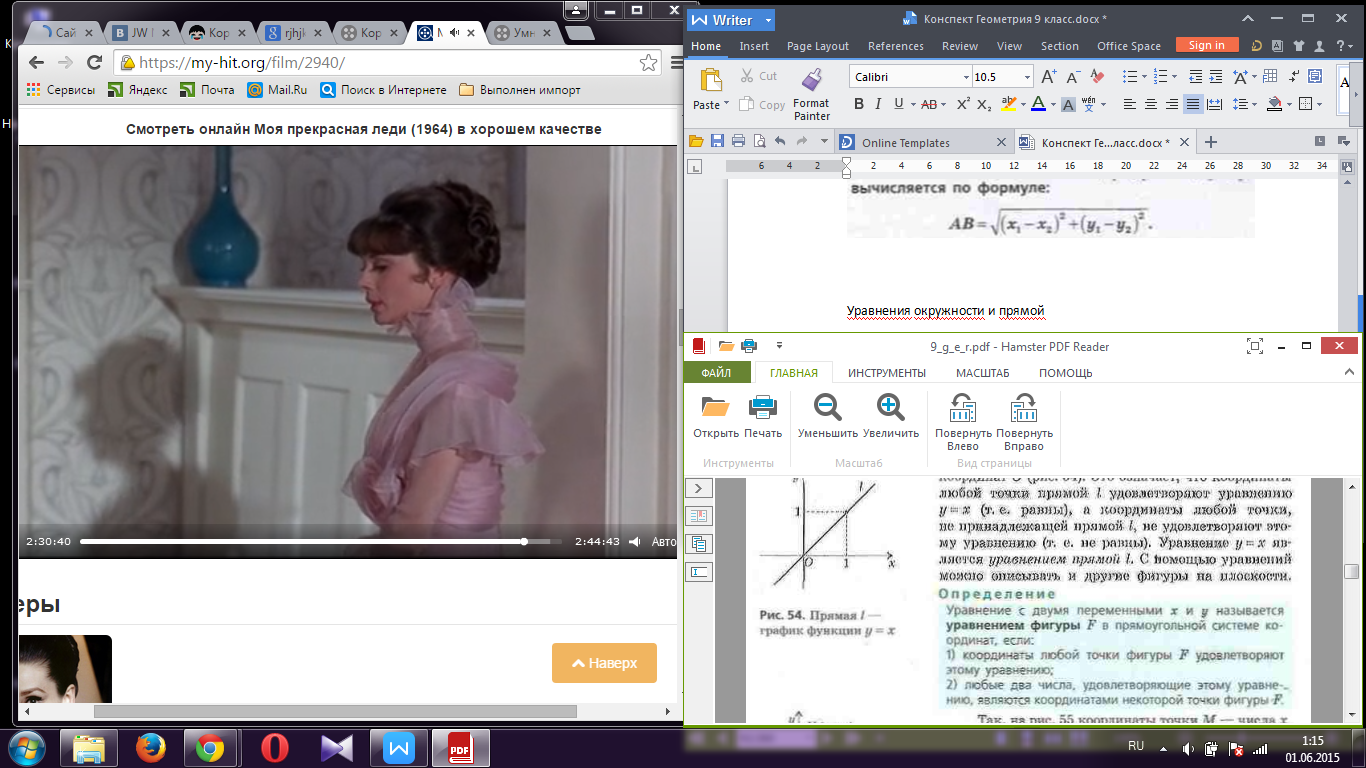Apply character shading in Writer

[x=1067, y=104]
